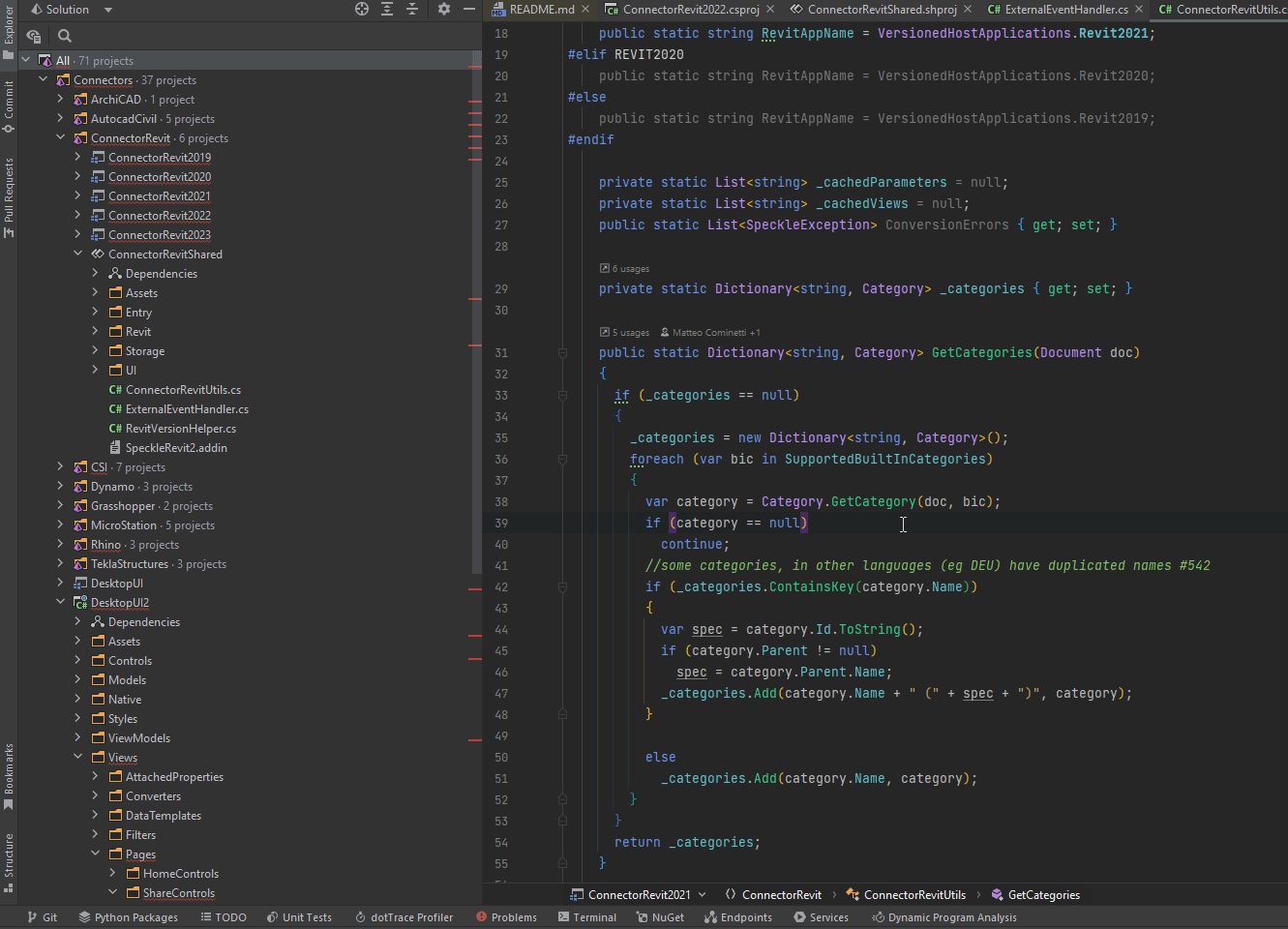Screen dimensions: 1288x929
Task: Click the Expand All icon in Solution panel
Action: 387,9
